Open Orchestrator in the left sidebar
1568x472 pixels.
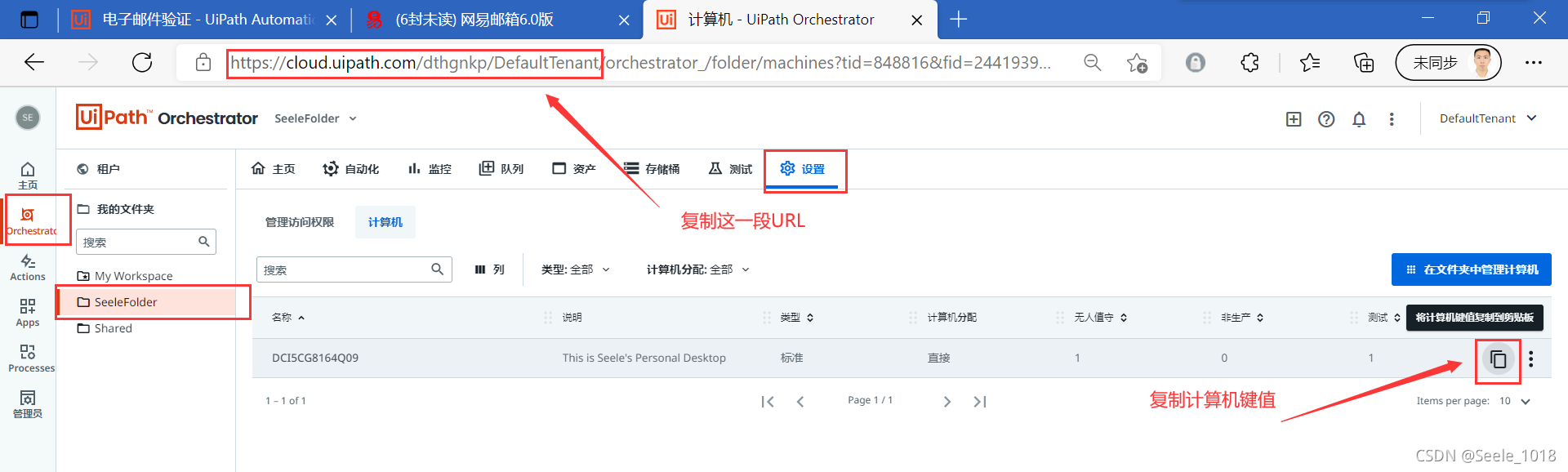click(31, 222)
